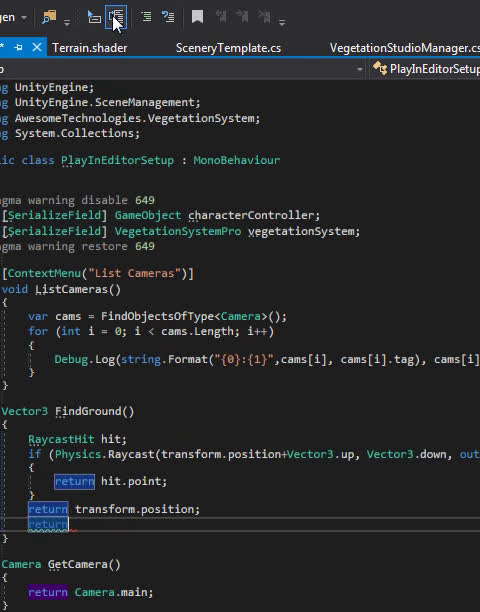Click the 'VegetationSystemPro' type name
Screen dimensions: 480x612
[178, 231]
